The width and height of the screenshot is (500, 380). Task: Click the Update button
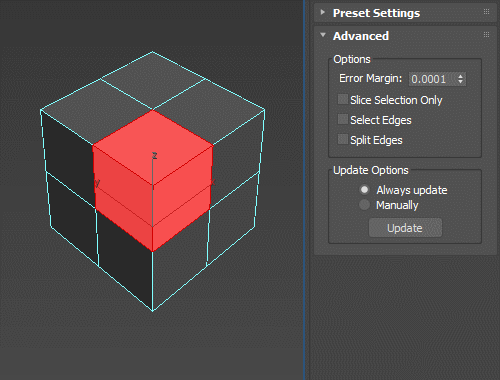click(x=405, y=228)
